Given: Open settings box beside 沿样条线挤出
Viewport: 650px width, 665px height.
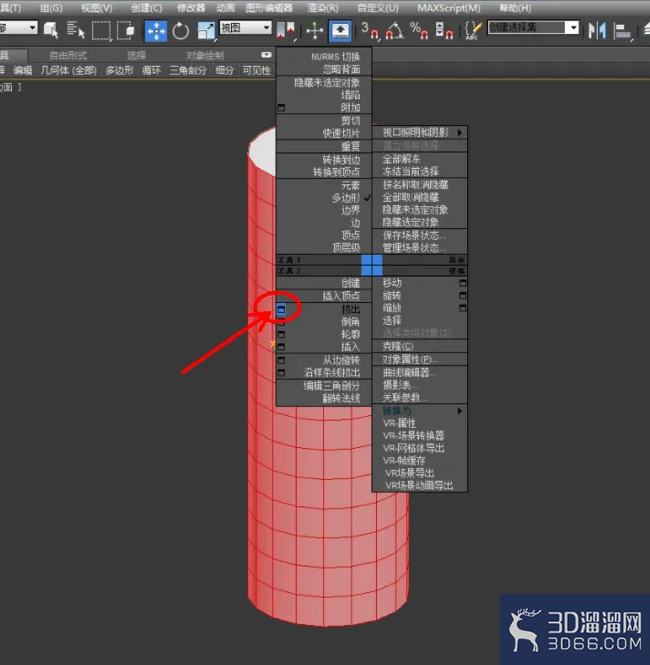Looking at the screenshot, I should [x=281, y=373].
